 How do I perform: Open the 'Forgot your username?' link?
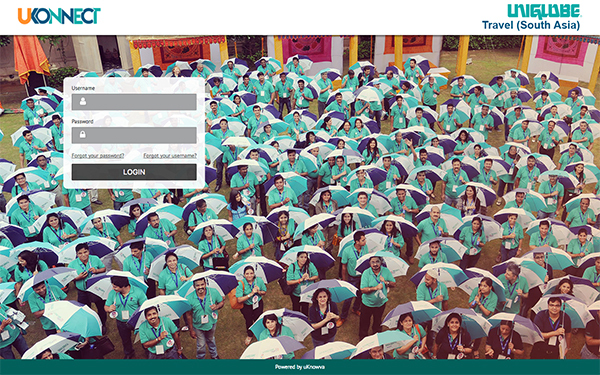(x=170, y=156)
